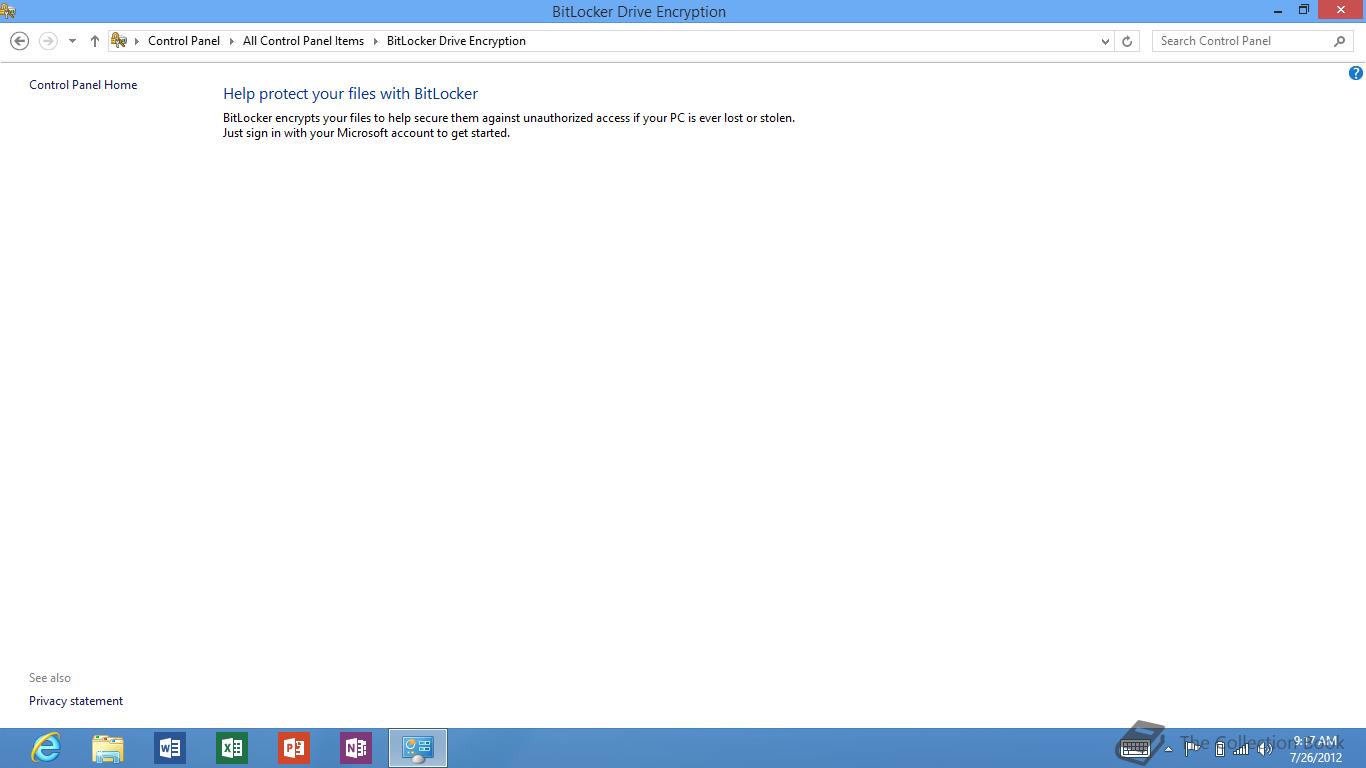Select All Control Panel Items breadcrumb
Screen dimensions: 1366x768
303,41
